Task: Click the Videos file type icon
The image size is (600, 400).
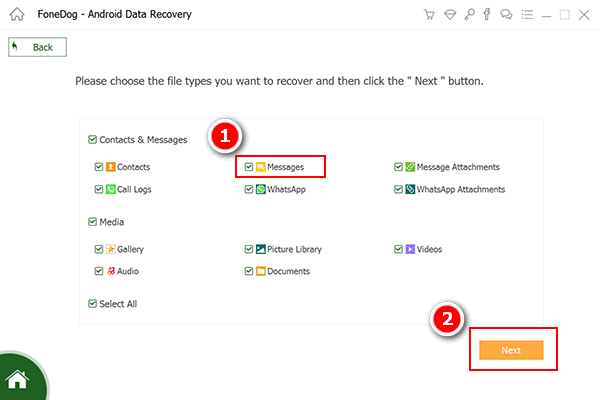Action: pyautogui.click(x=410, y=249)
